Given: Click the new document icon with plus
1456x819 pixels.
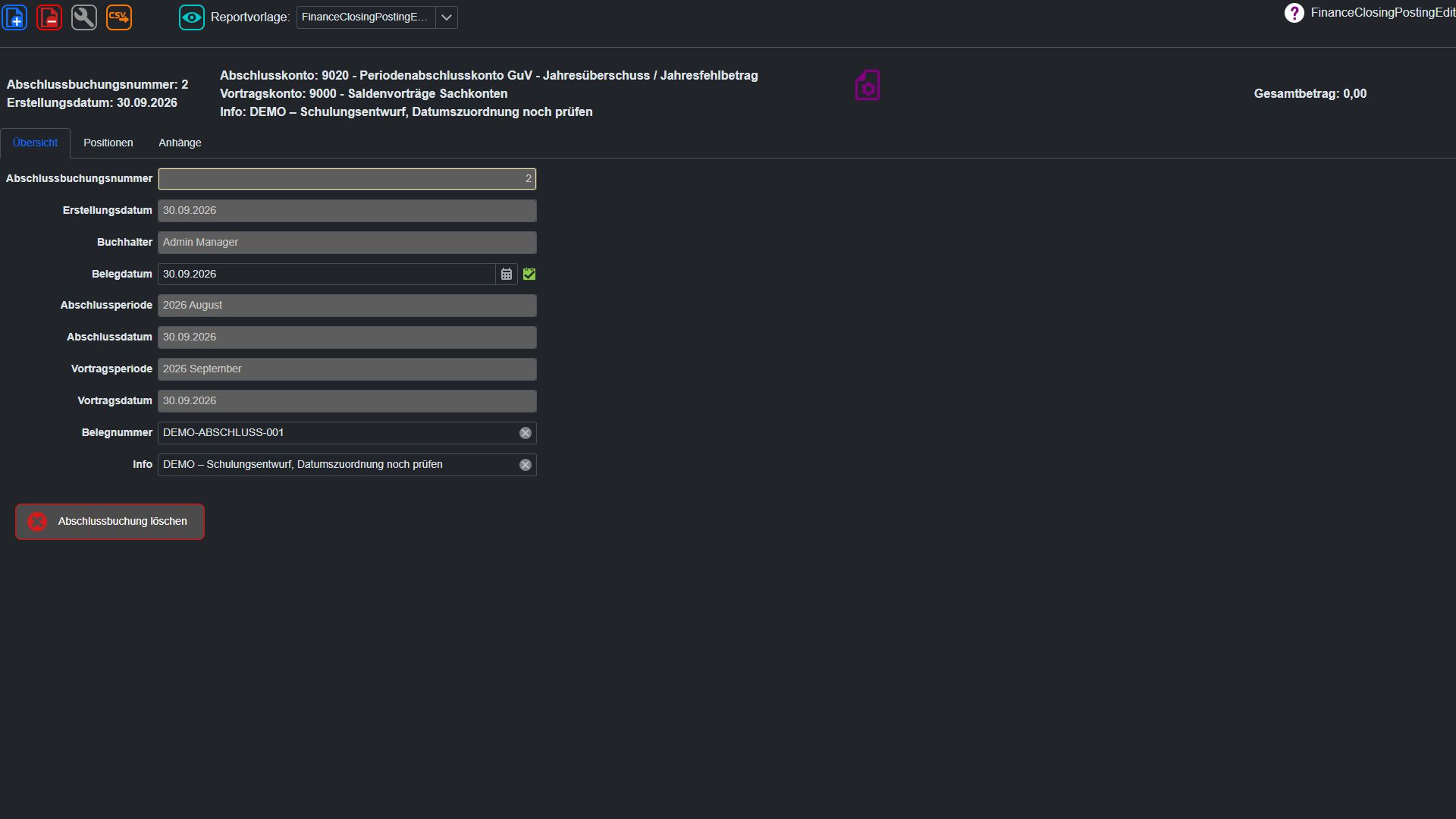Looking at the screenshot, I should click(14, 17).
